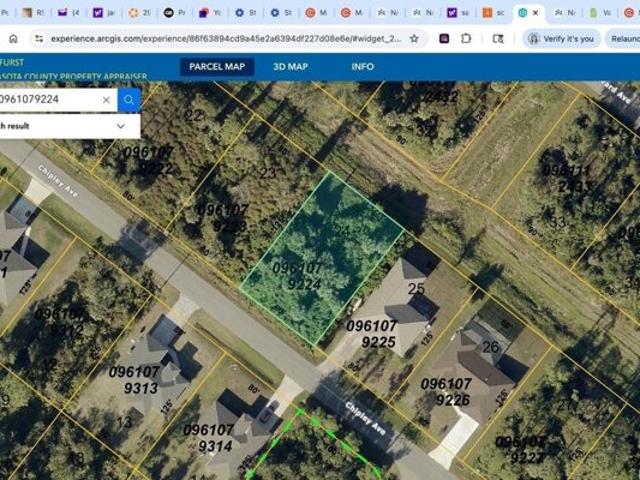Open the 3D MAP tab

click(290, 67)
